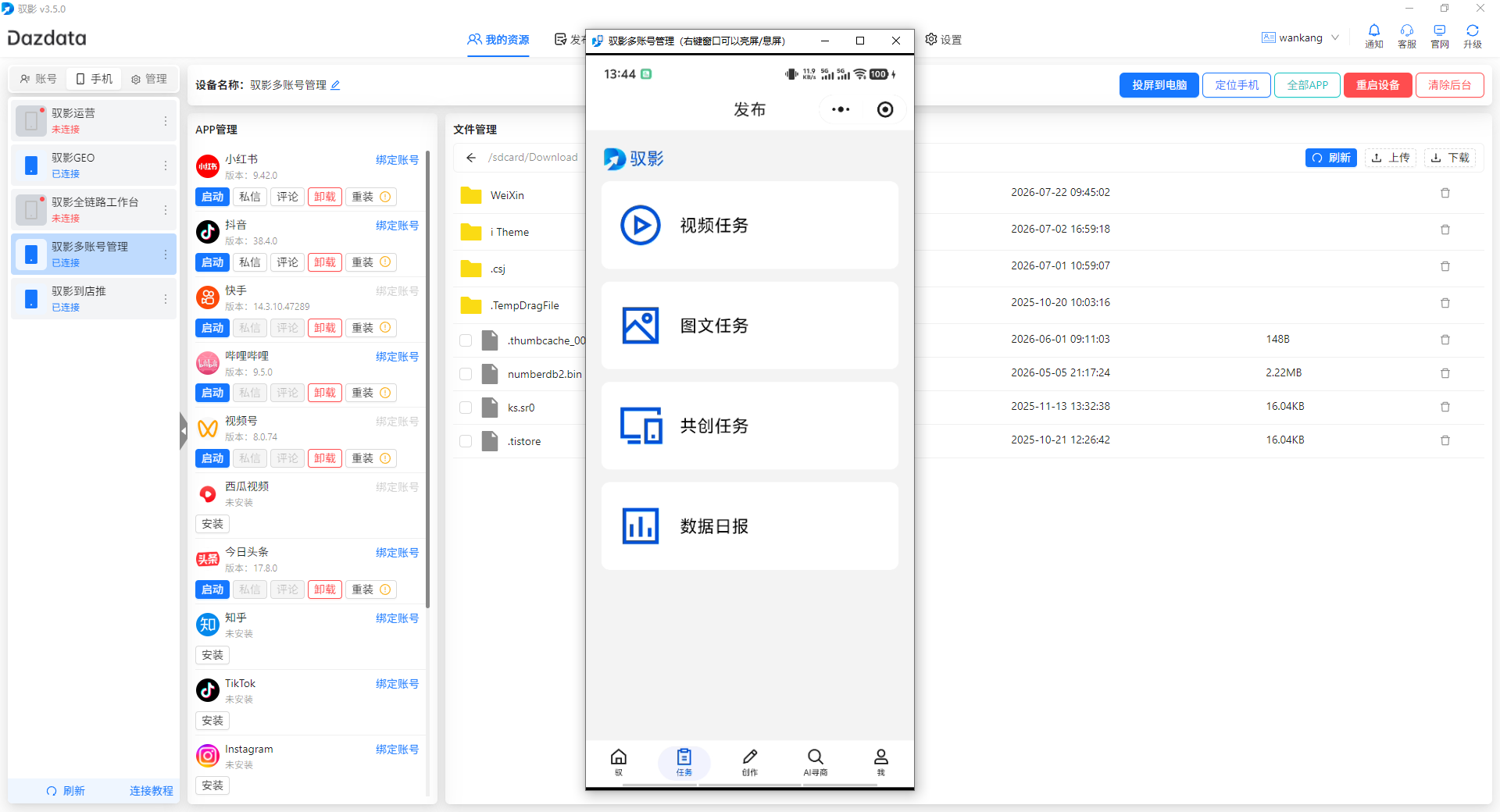Screen dimensions: 1500x812
Task: Open options menu for 驭影运营 device
Action: tap(166, 121)
